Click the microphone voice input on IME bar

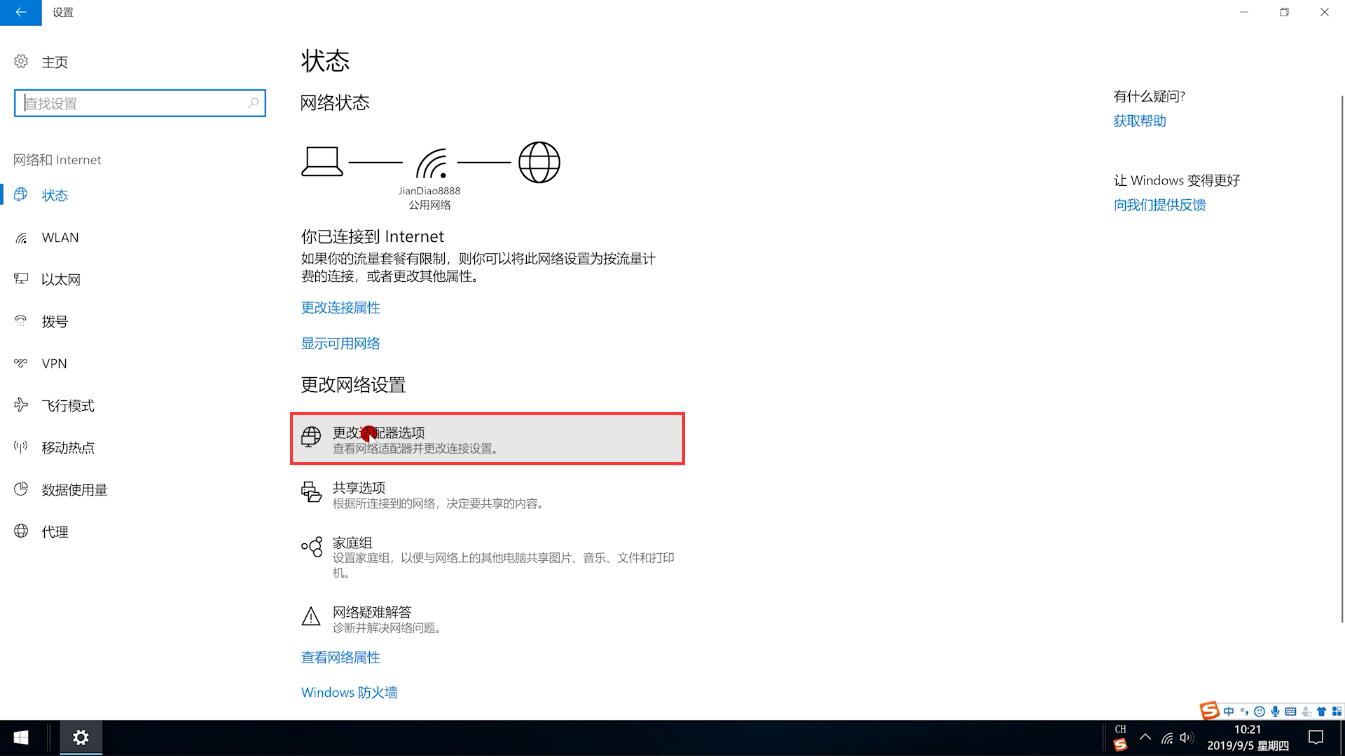click(1275, 711)
